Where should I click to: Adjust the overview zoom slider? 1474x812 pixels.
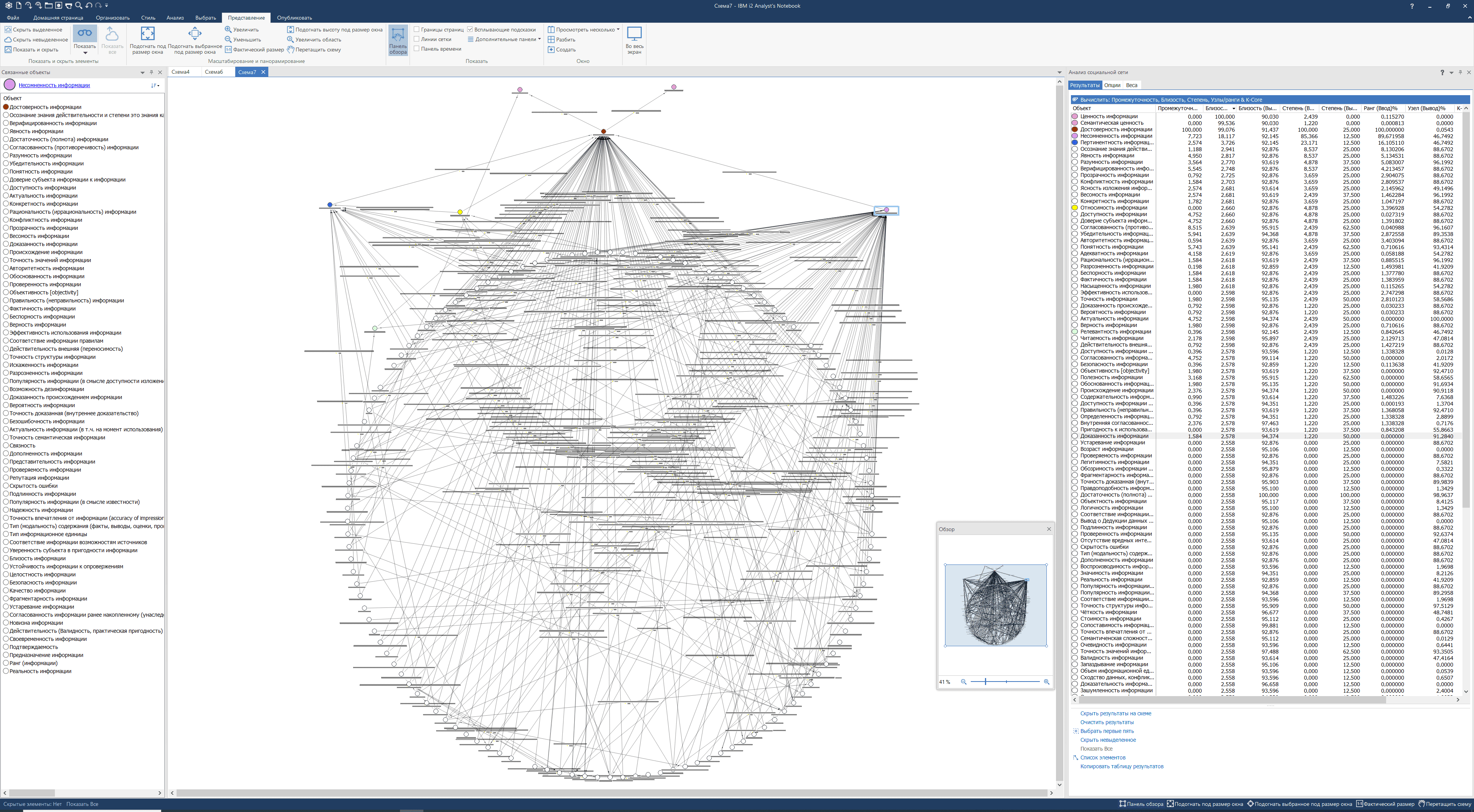click(x=985, y=682)
